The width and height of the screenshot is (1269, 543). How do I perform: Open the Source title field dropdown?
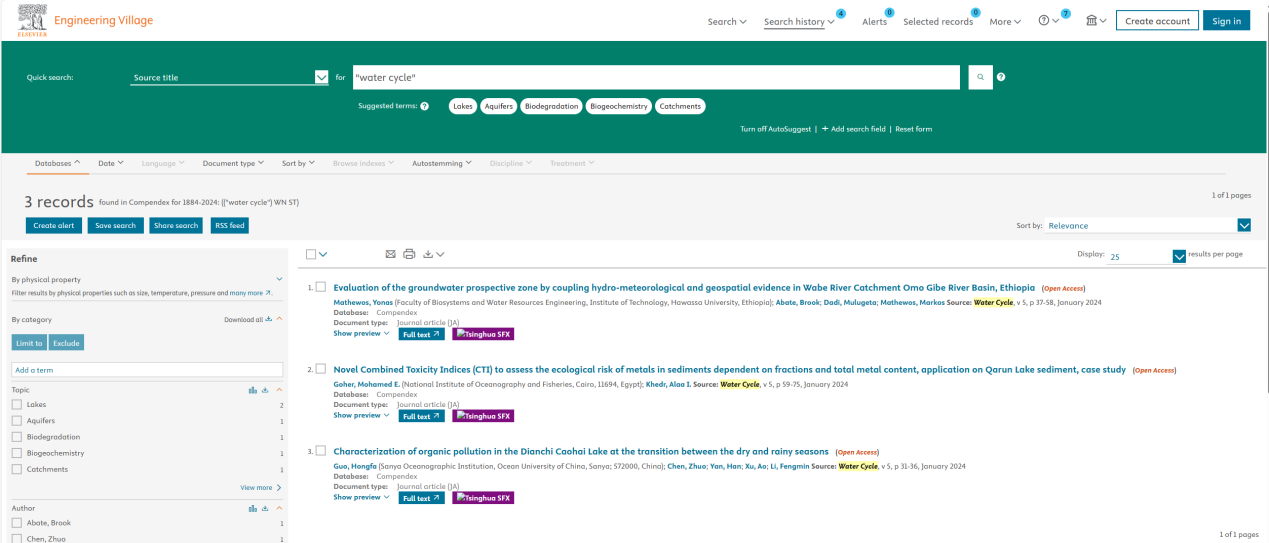point(321,77)
